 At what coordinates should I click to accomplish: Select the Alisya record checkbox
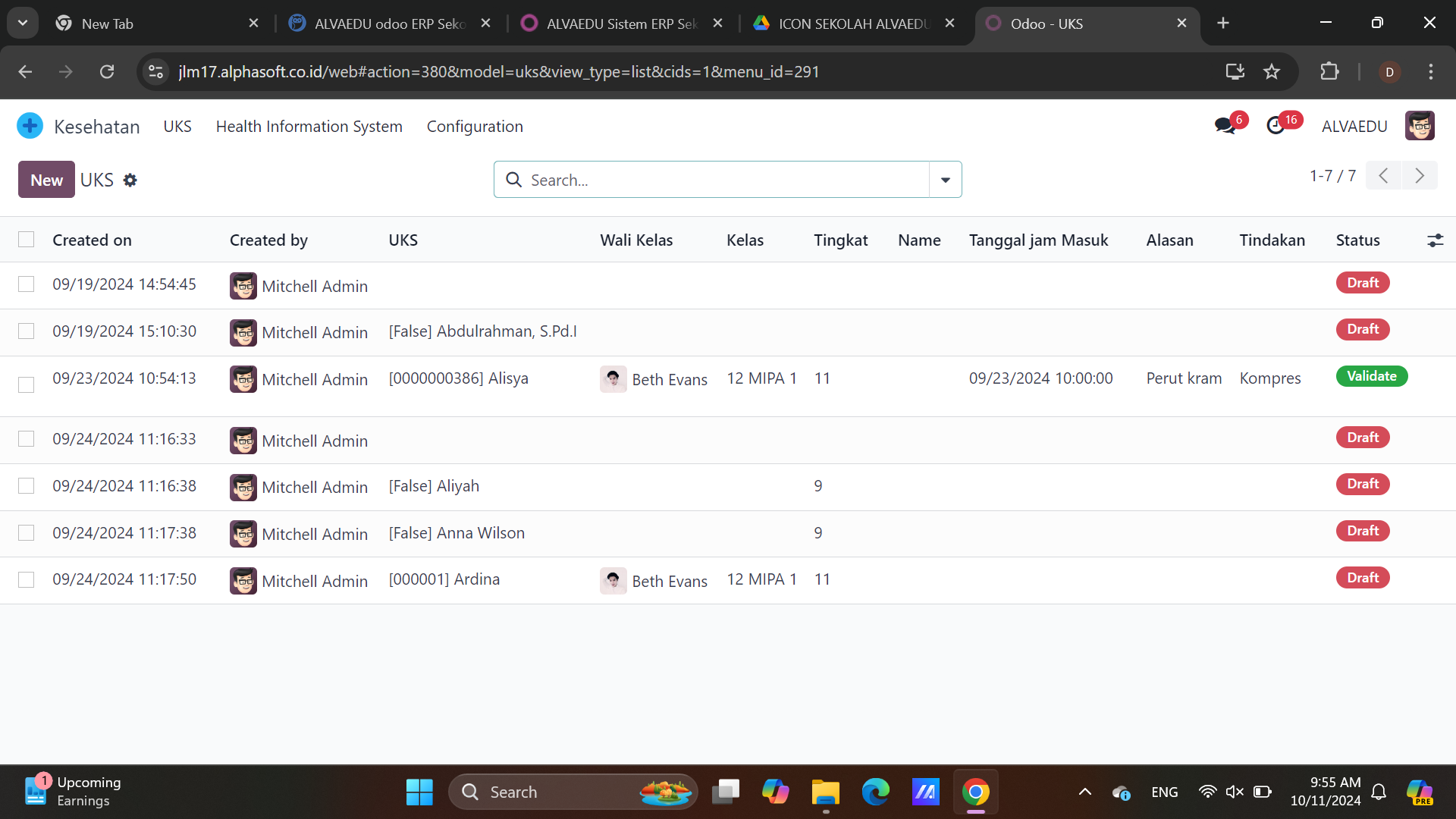click(27, 384)
